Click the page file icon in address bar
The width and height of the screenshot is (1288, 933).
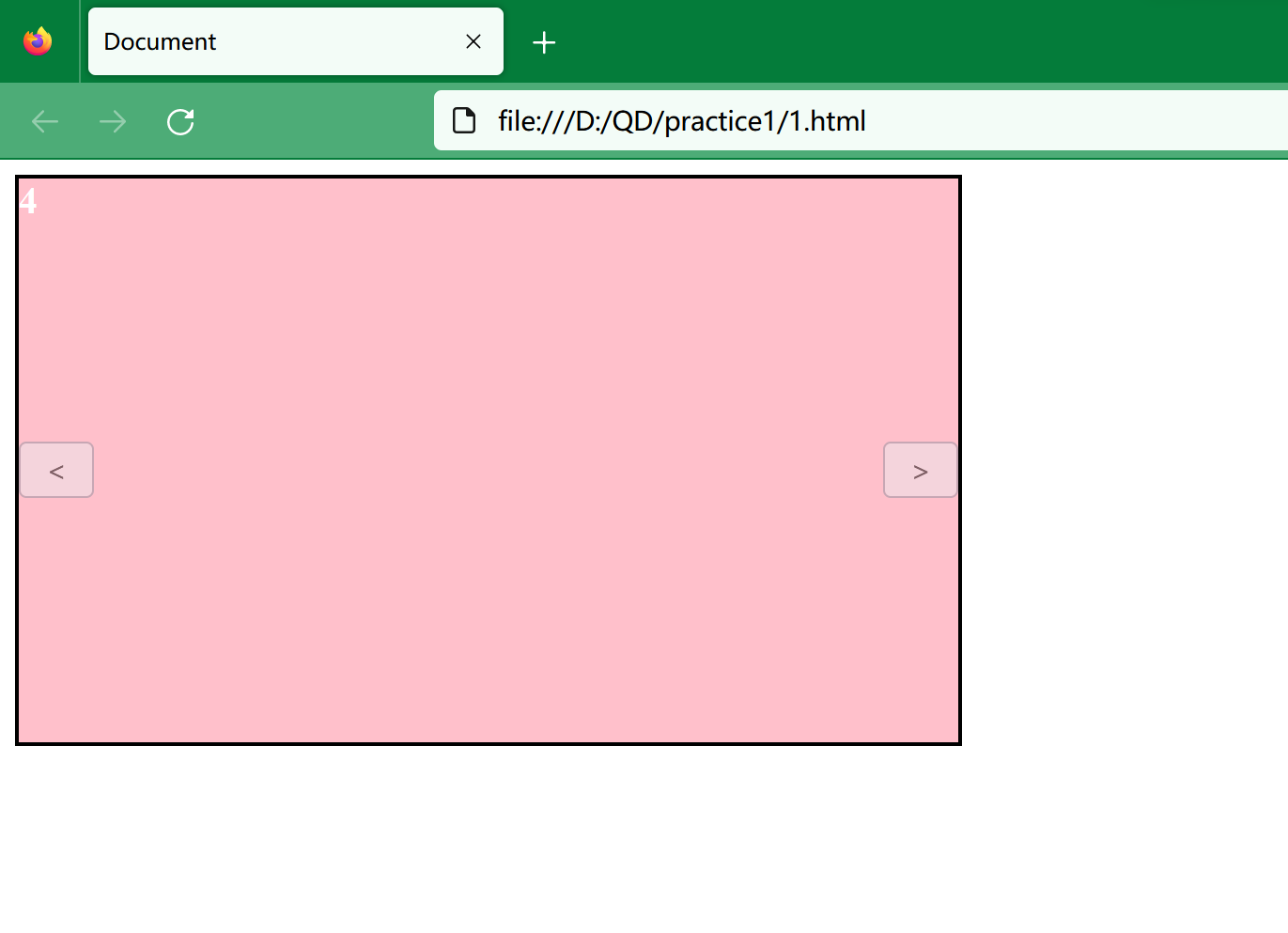coord(464,120)
